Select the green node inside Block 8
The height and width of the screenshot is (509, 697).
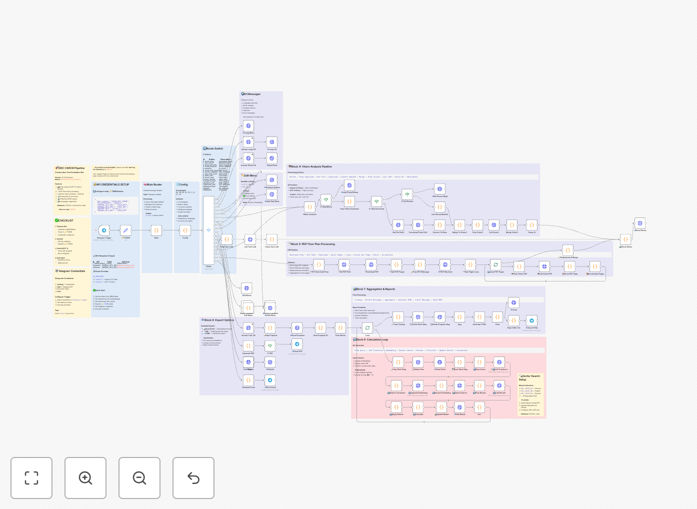coord(270,345)
